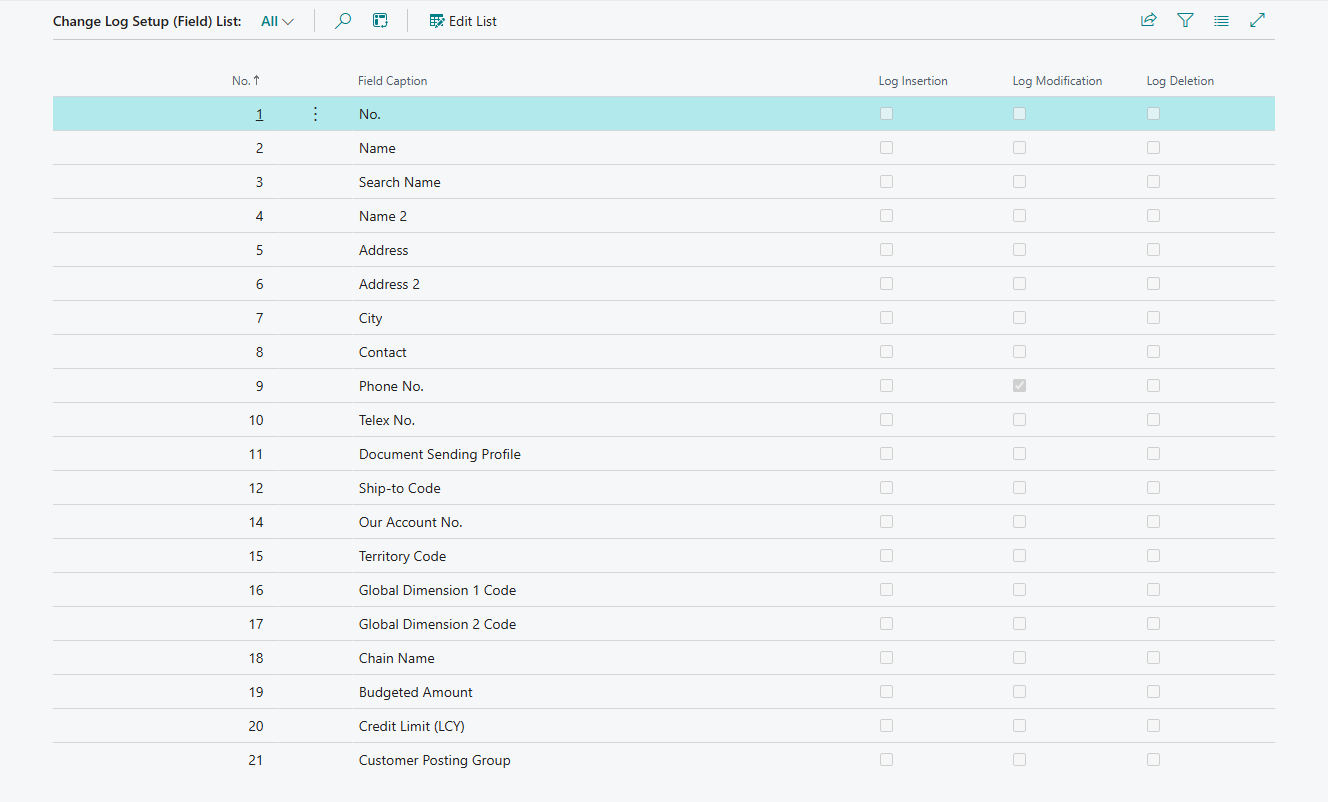
Task: Click Our Account No. caption
Action: [x=411, y=522]
